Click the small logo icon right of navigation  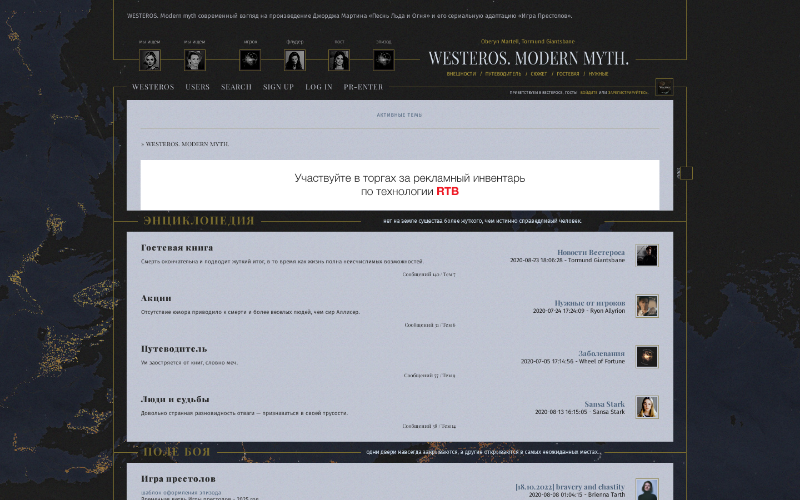click(664, 88)
